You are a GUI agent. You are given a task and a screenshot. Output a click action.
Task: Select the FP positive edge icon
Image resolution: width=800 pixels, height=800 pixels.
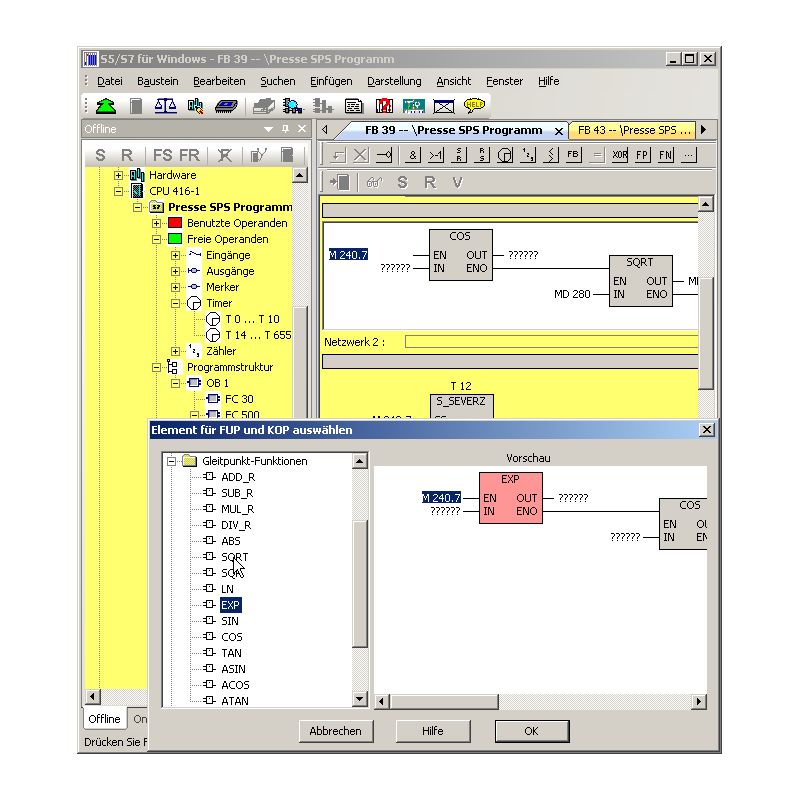pos(641,155)
